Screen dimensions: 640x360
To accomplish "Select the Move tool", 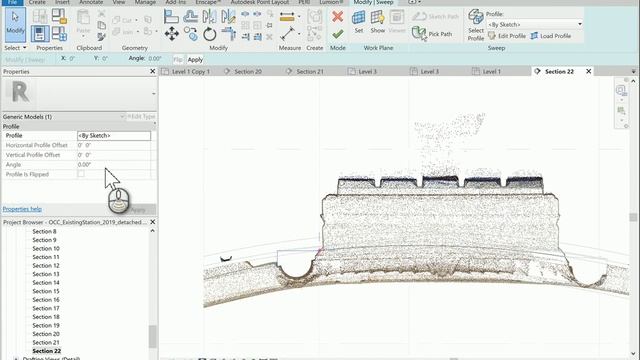I will [171, 33].
